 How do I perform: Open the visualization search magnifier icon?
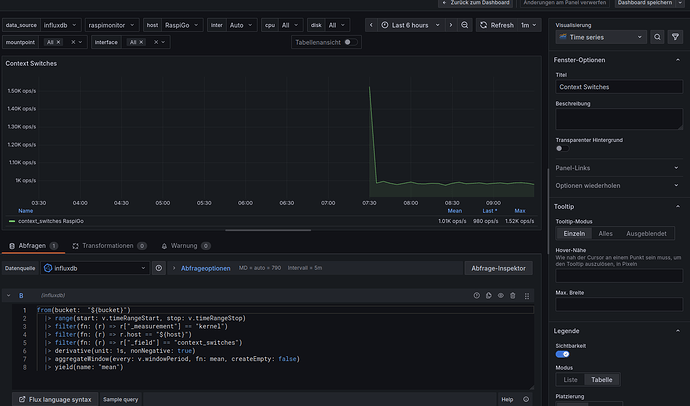tap(659, 37)
